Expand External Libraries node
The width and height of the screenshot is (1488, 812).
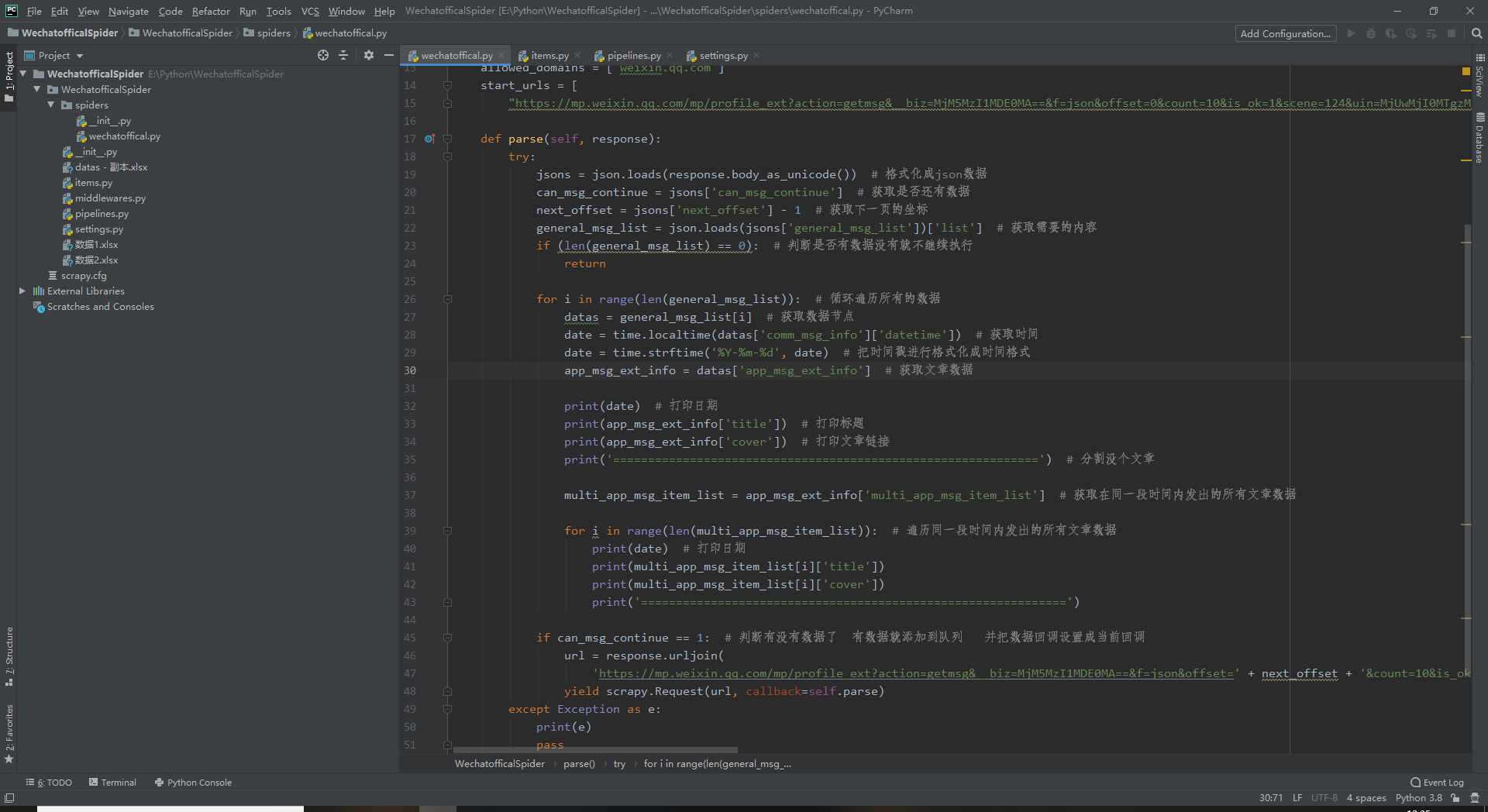22,291
